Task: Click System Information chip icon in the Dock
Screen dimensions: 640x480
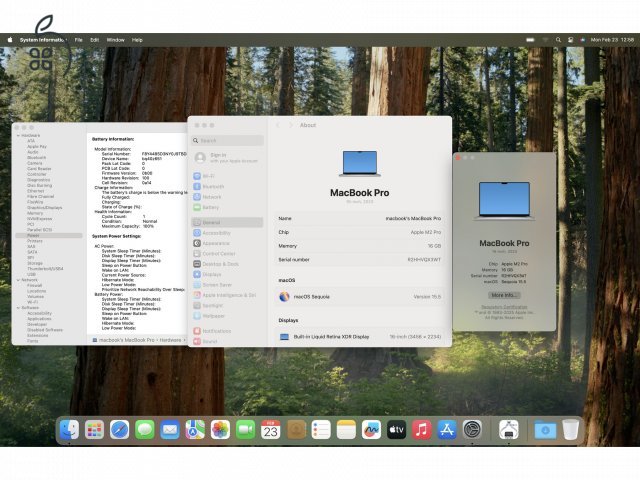Action: (x=509, y=430)
